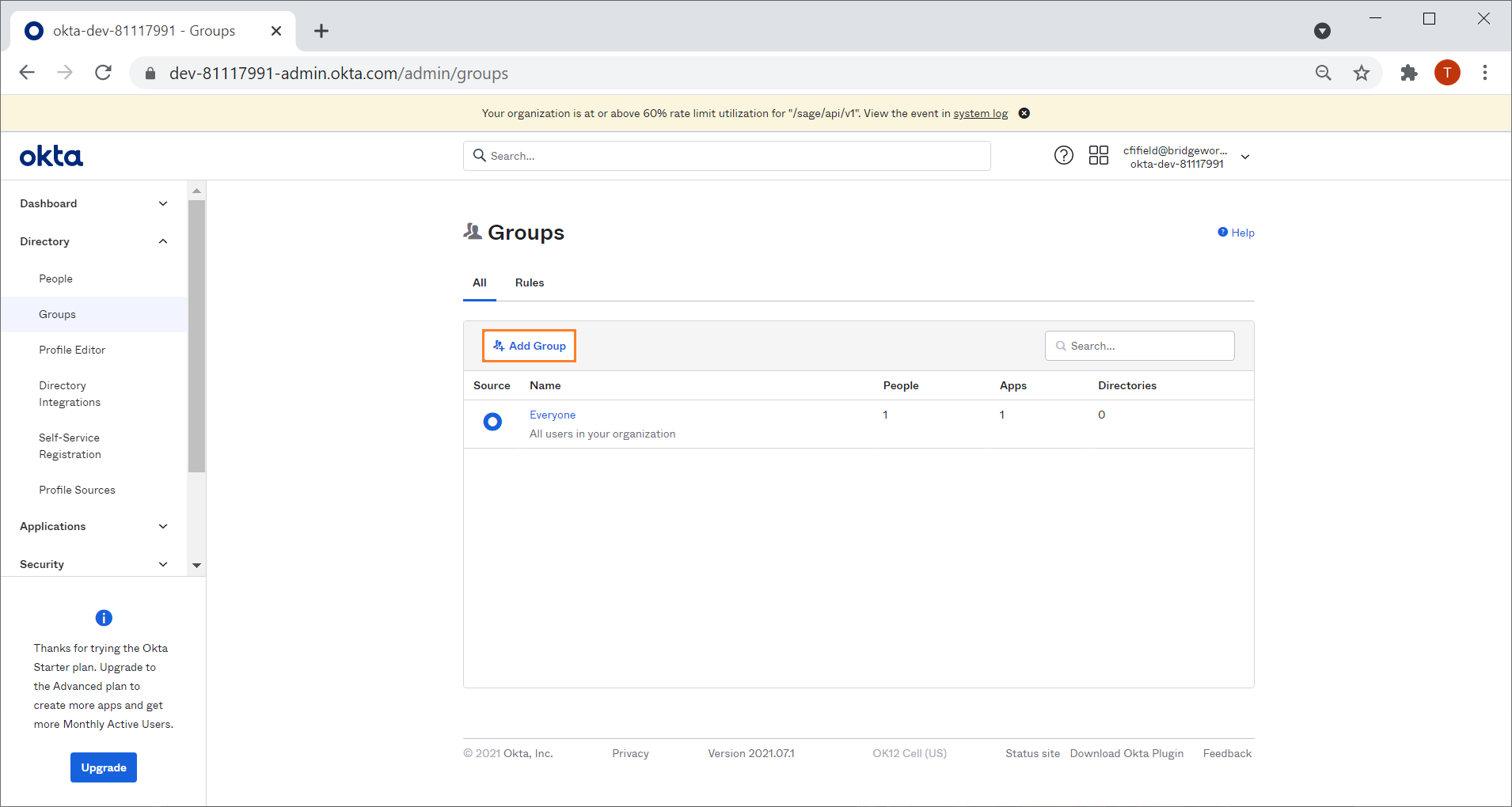Image resolution: width=1512 pixels, height=807 pixels.
Task: Click the browser back arrow
Action: point(27,73)
